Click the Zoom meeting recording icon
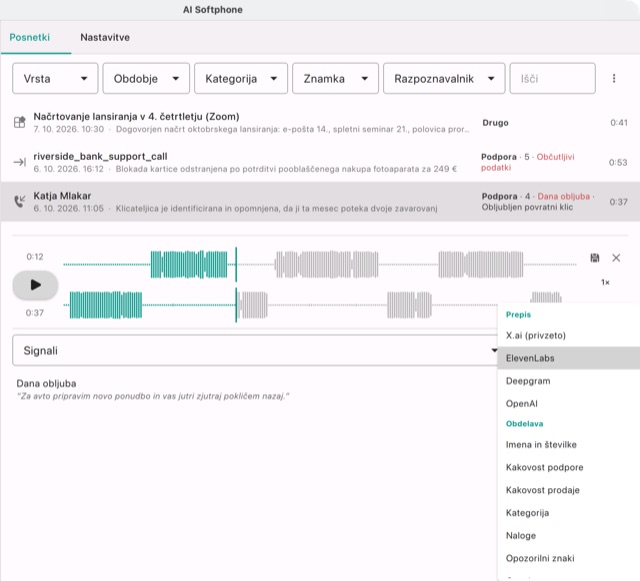The height and width of the screenshot is (581, 640). tap(20, 122)
